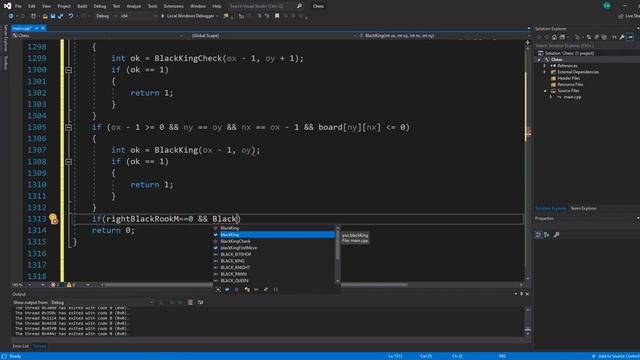
Task: Open the Debug menu
Action: 100,6
